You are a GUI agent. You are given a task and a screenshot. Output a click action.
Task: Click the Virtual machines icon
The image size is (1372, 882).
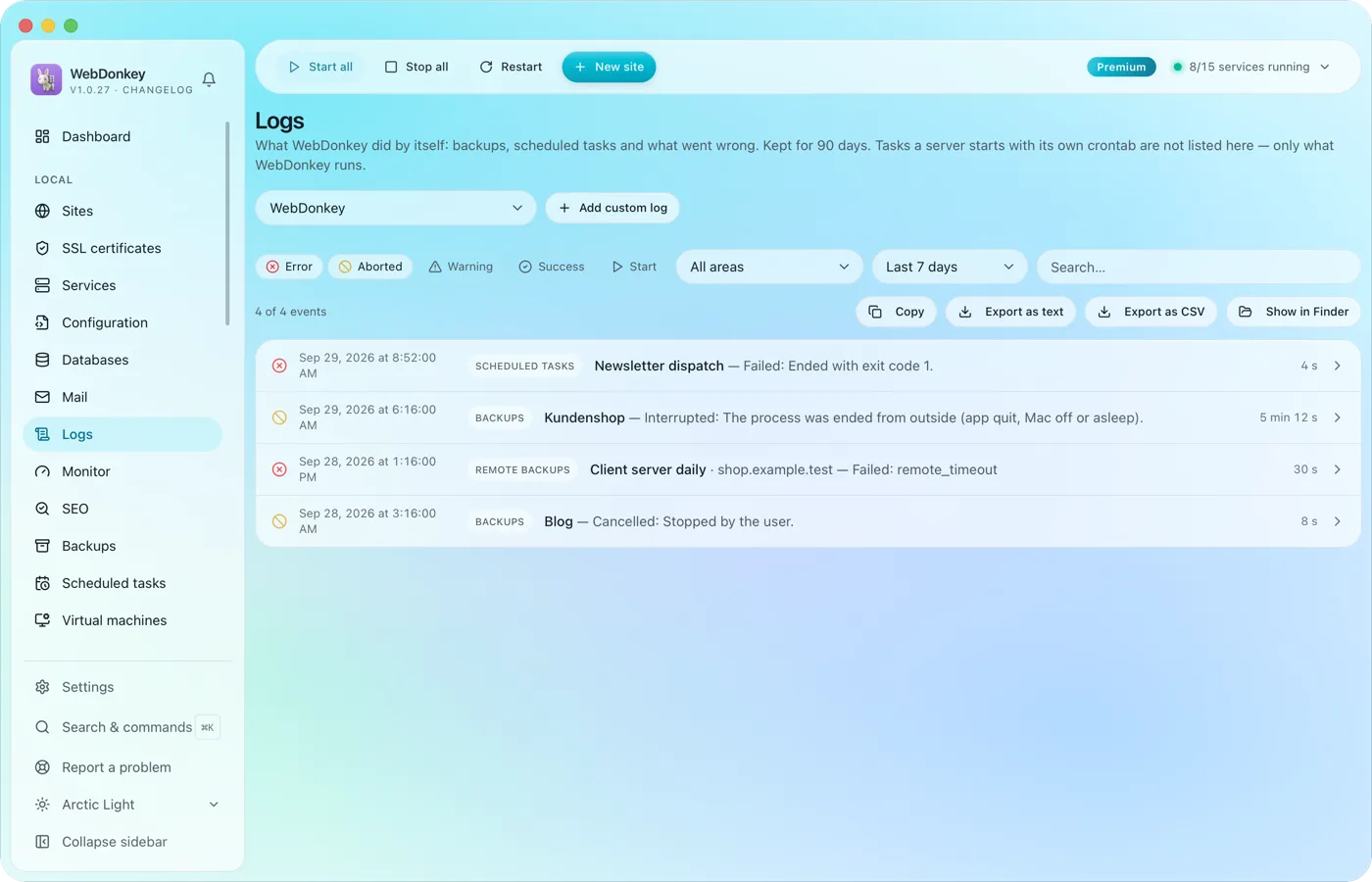click(42, 620)
